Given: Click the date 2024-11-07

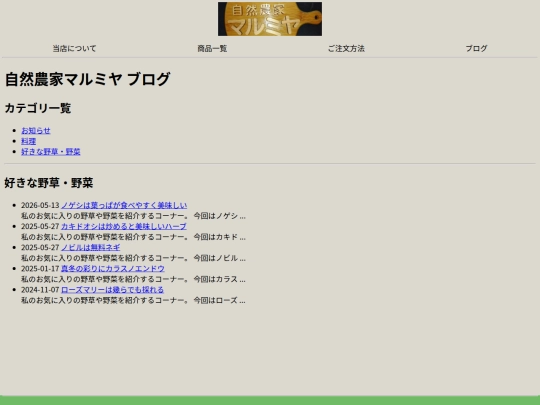Looking at the screenshot, I should pos(40,290).
